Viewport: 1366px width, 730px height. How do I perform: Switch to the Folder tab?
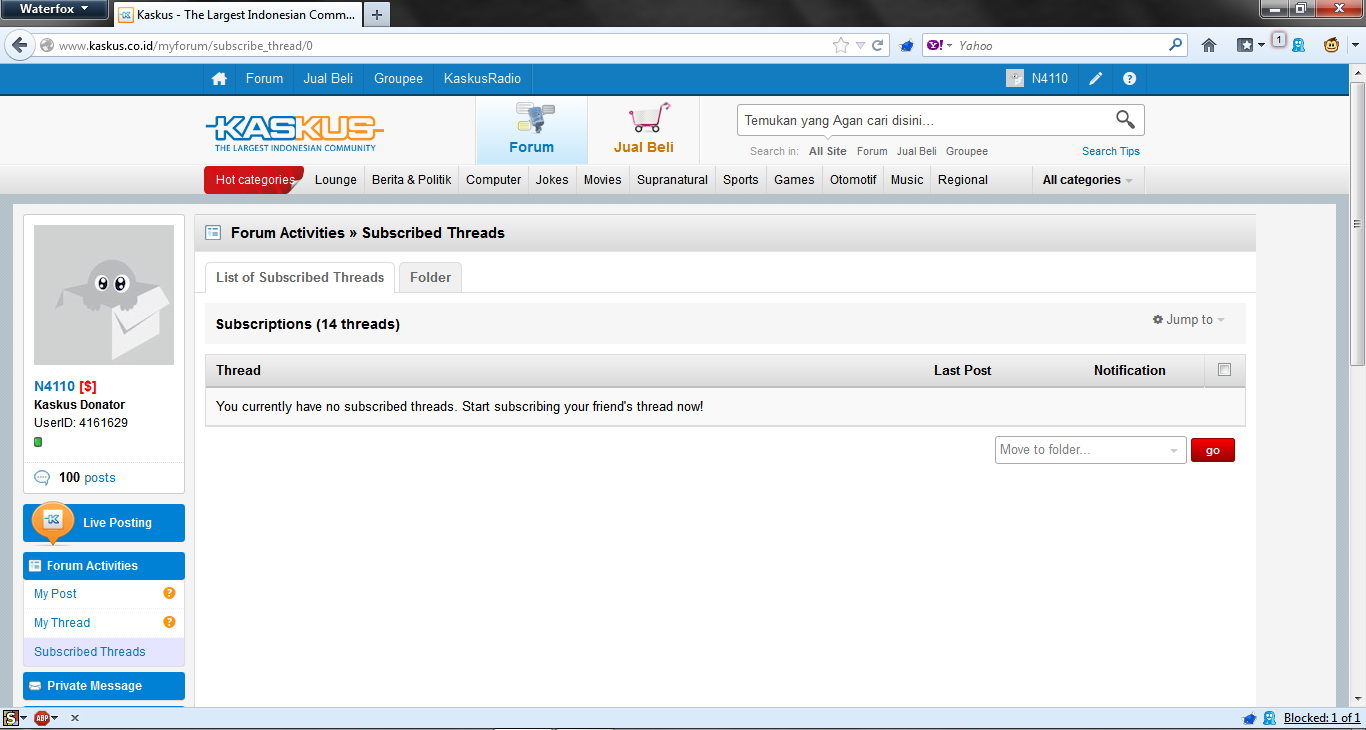(x=430, y=277)
